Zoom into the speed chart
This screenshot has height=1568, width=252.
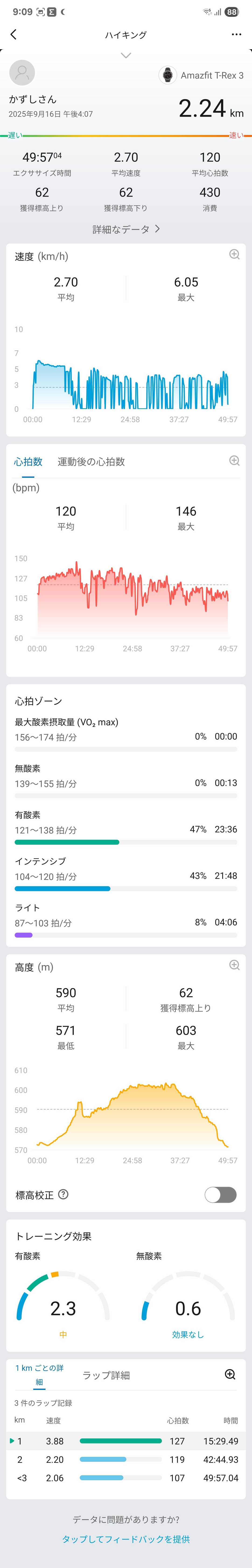point(234,254)
